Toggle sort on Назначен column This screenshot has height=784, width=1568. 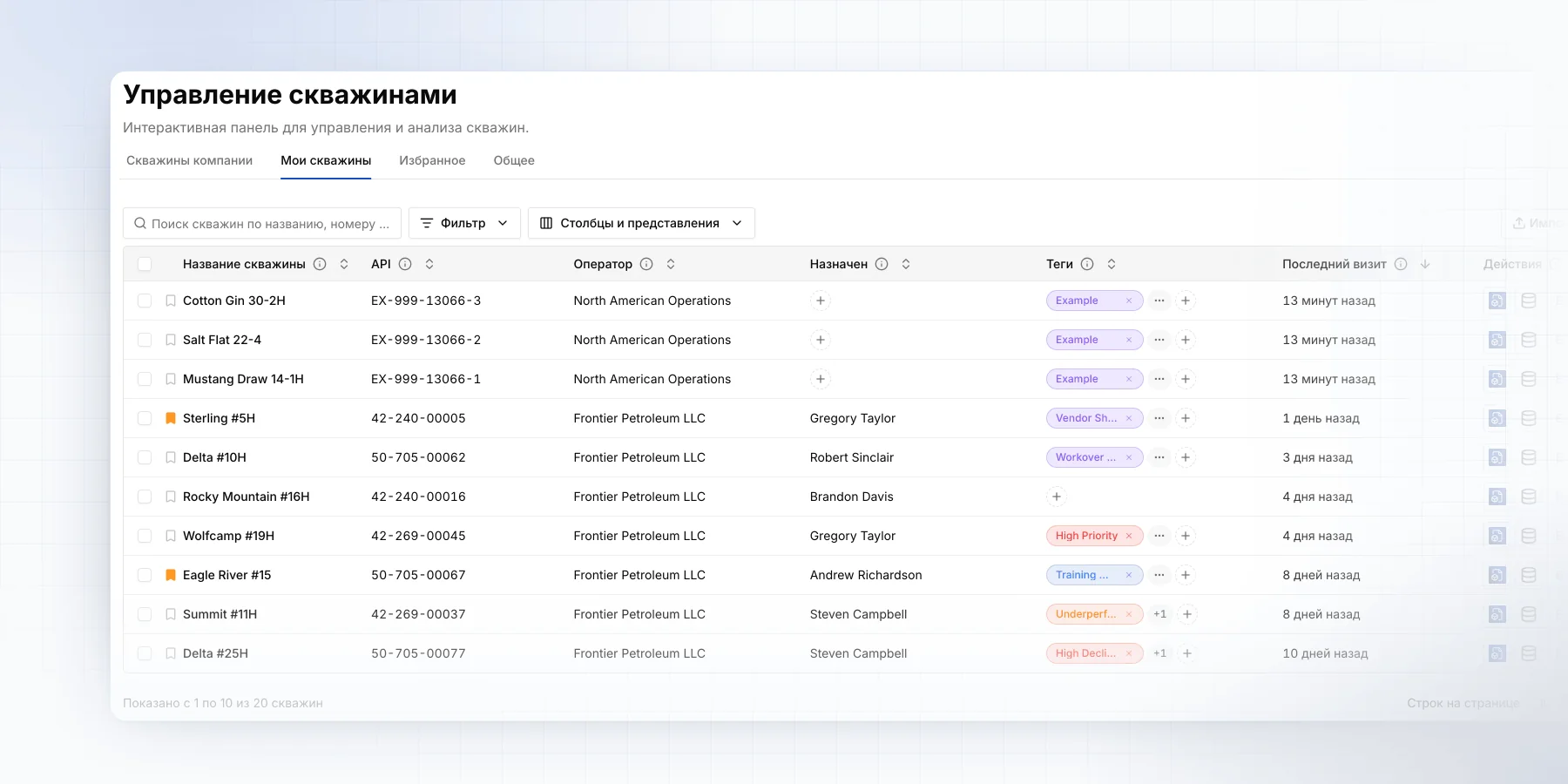tap(906, 264)
